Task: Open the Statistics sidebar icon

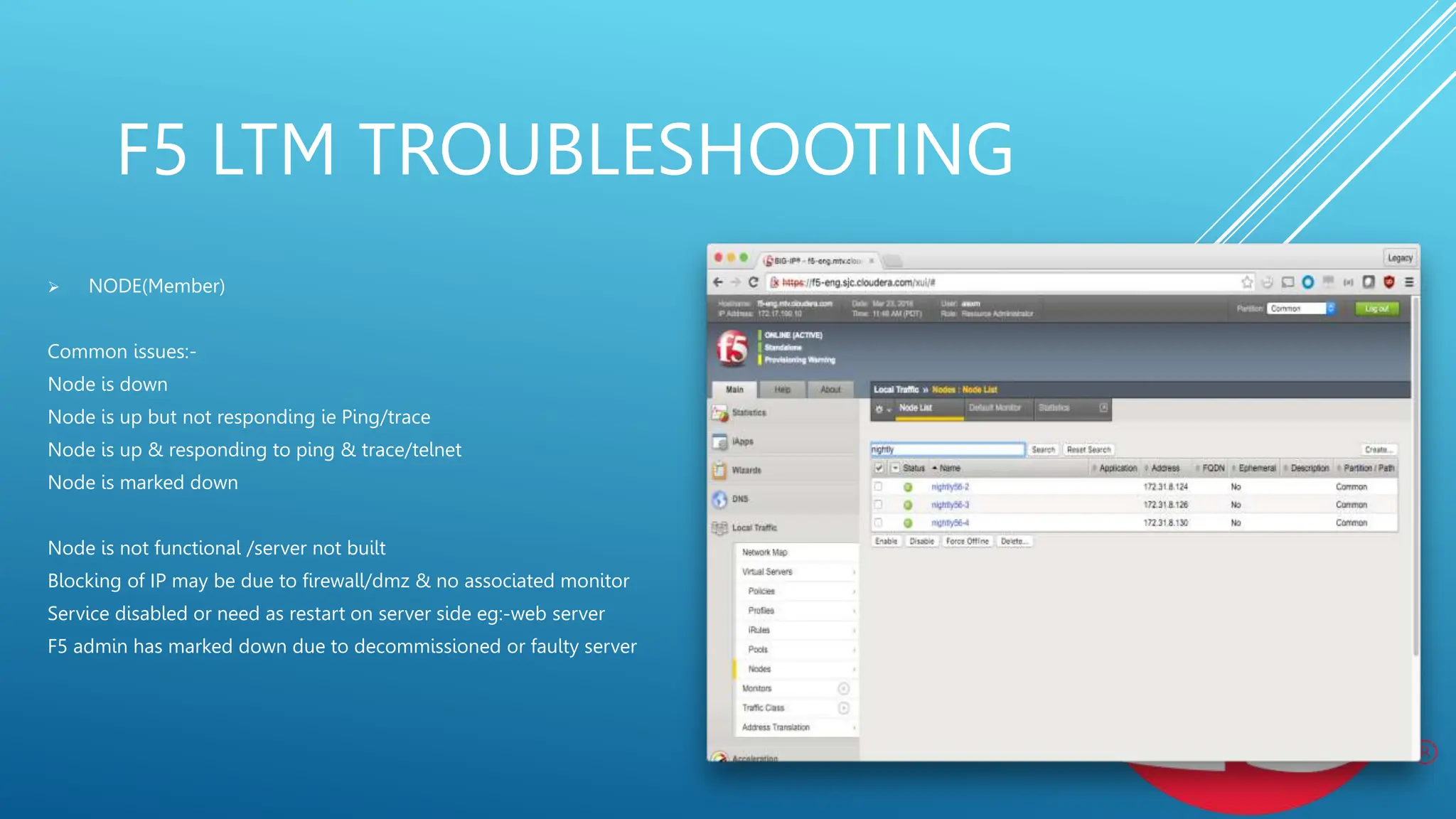Action: pos(719,412)
